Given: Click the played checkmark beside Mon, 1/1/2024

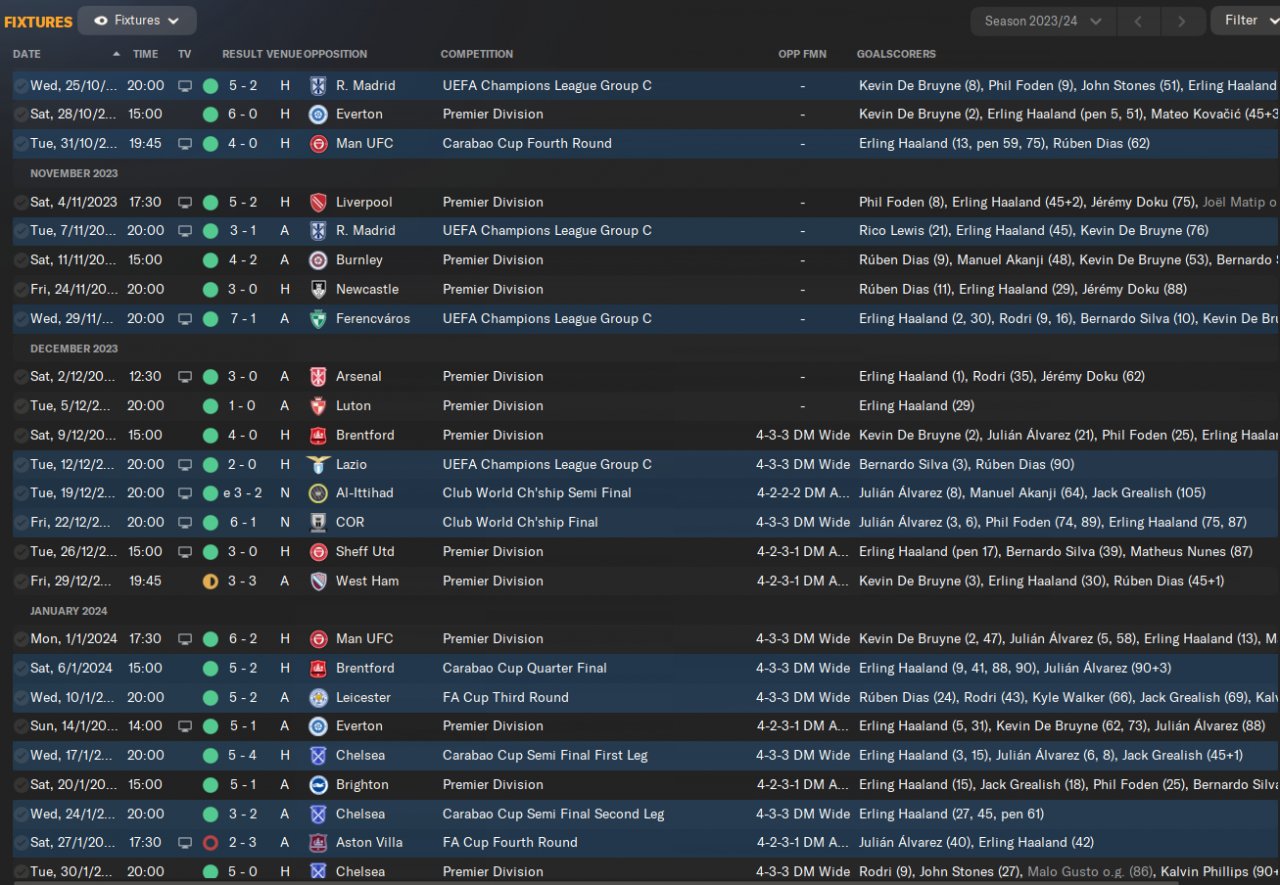Looking at the screenshot, I should pyautogui.click(x=20, y=639).
